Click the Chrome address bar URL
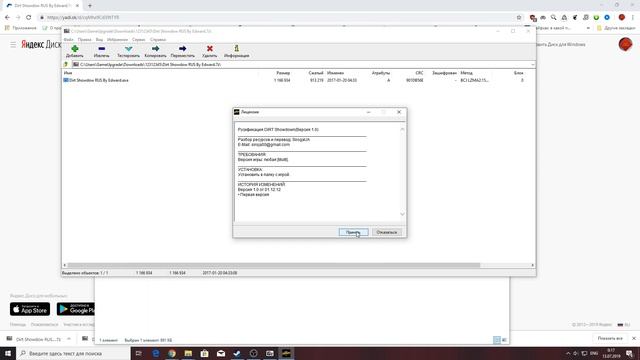Screen dimensions: 640x360 click(x=83, y=18)
